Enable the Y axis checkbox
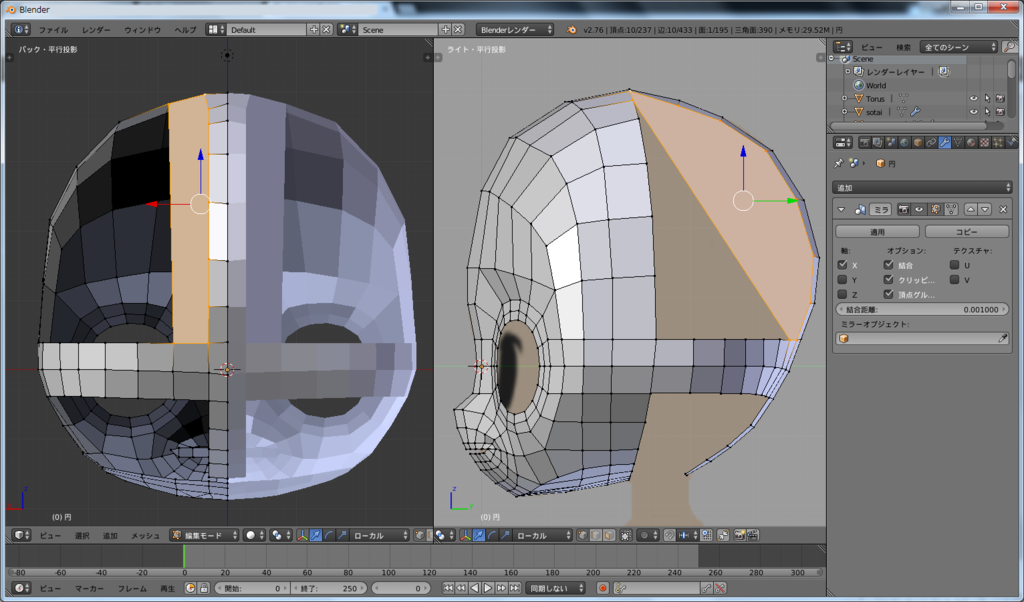The width and height of the screenshot is (1024, 602). pos(842,280)
